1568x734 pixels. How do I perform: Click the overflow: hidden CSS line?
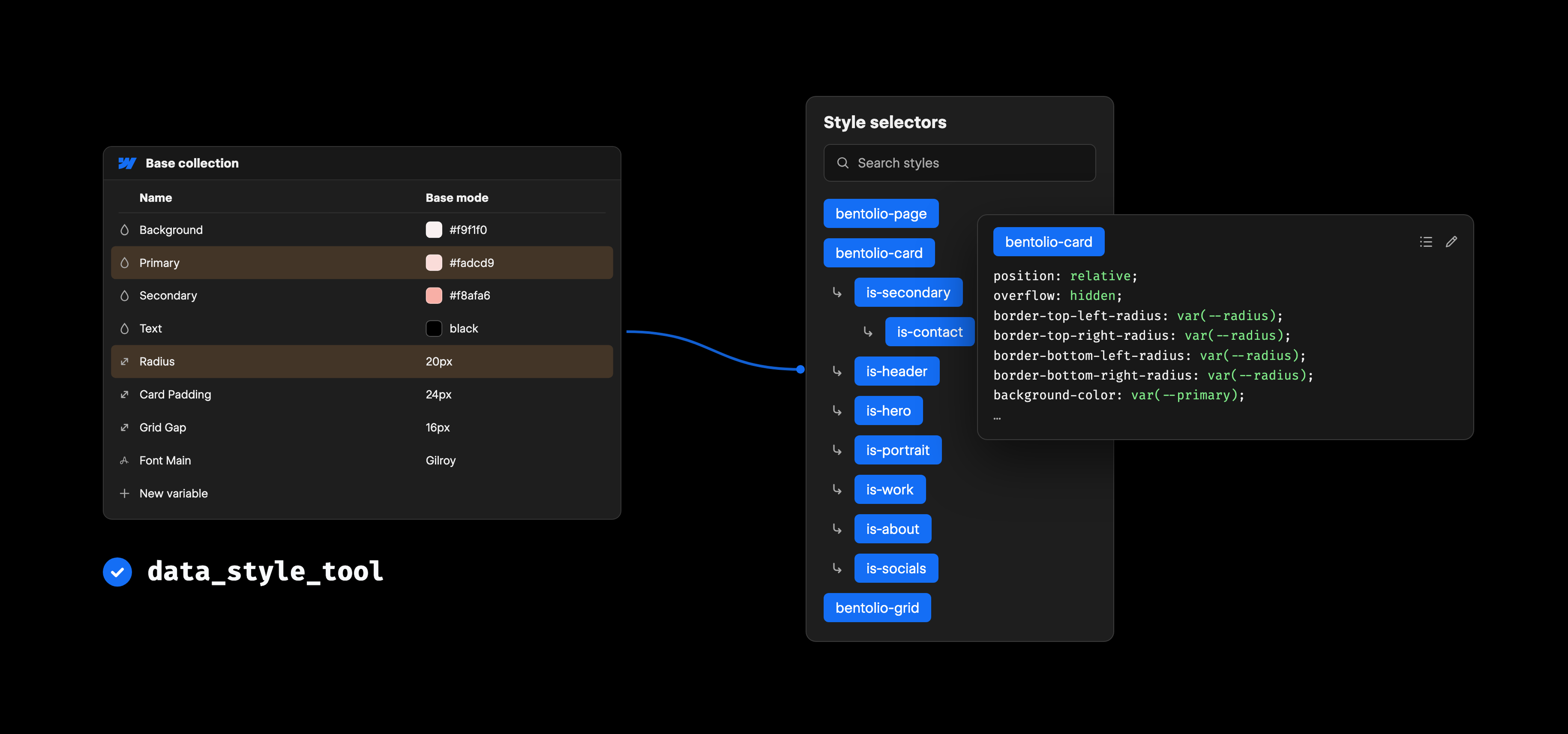(x=1058, y=296)
